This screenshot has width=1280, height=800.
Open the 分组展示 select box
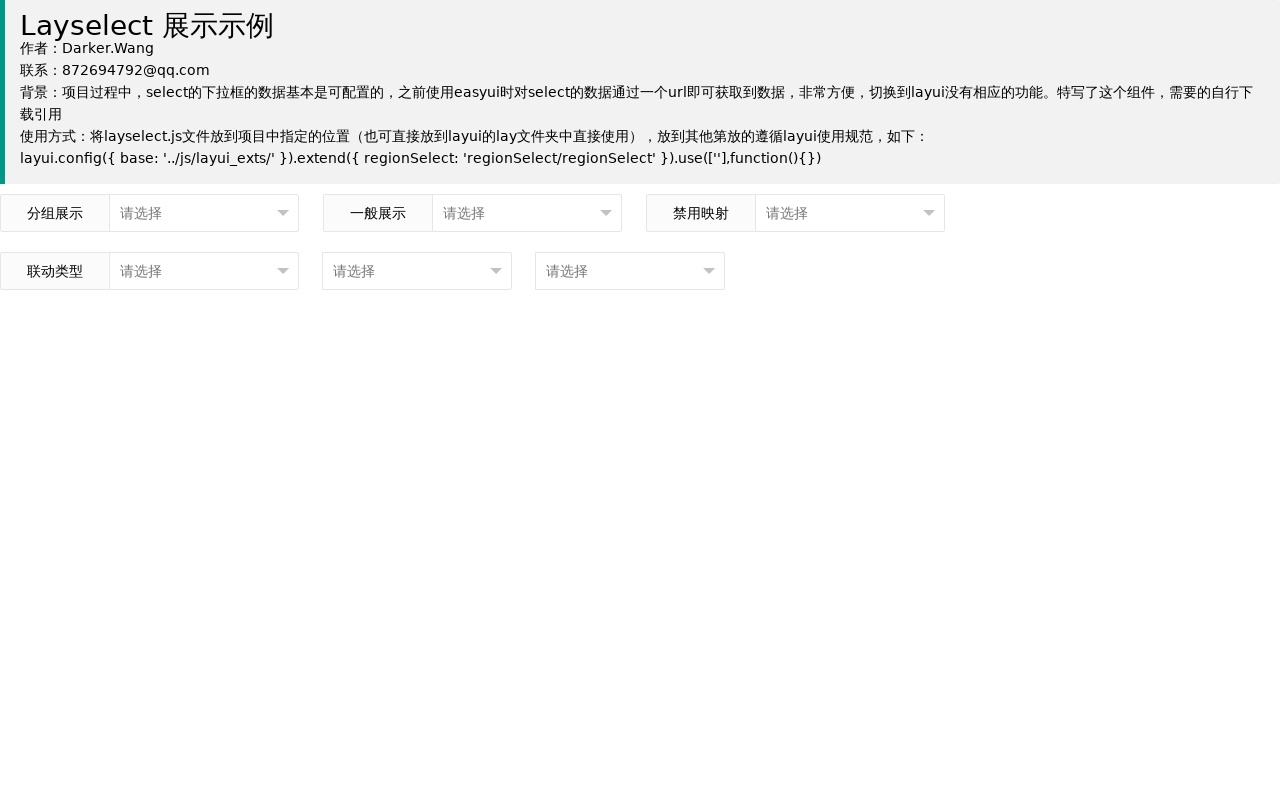coord(204,213)
